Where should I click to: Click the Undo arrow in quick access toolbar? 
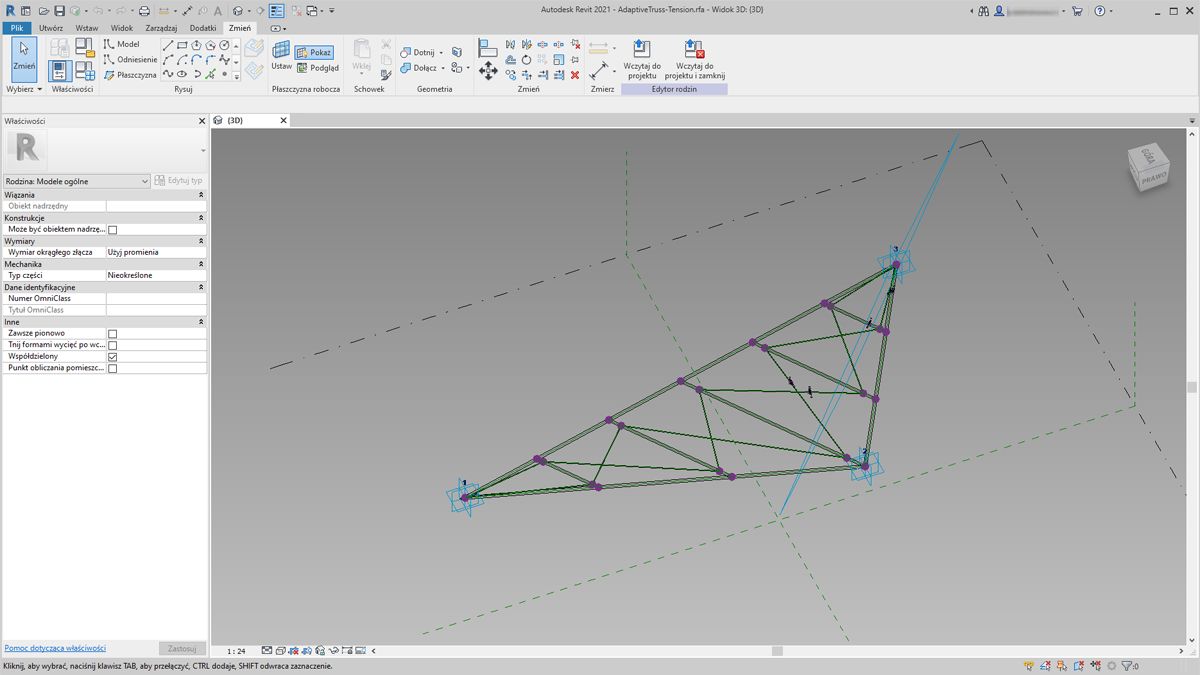(98, 11)
